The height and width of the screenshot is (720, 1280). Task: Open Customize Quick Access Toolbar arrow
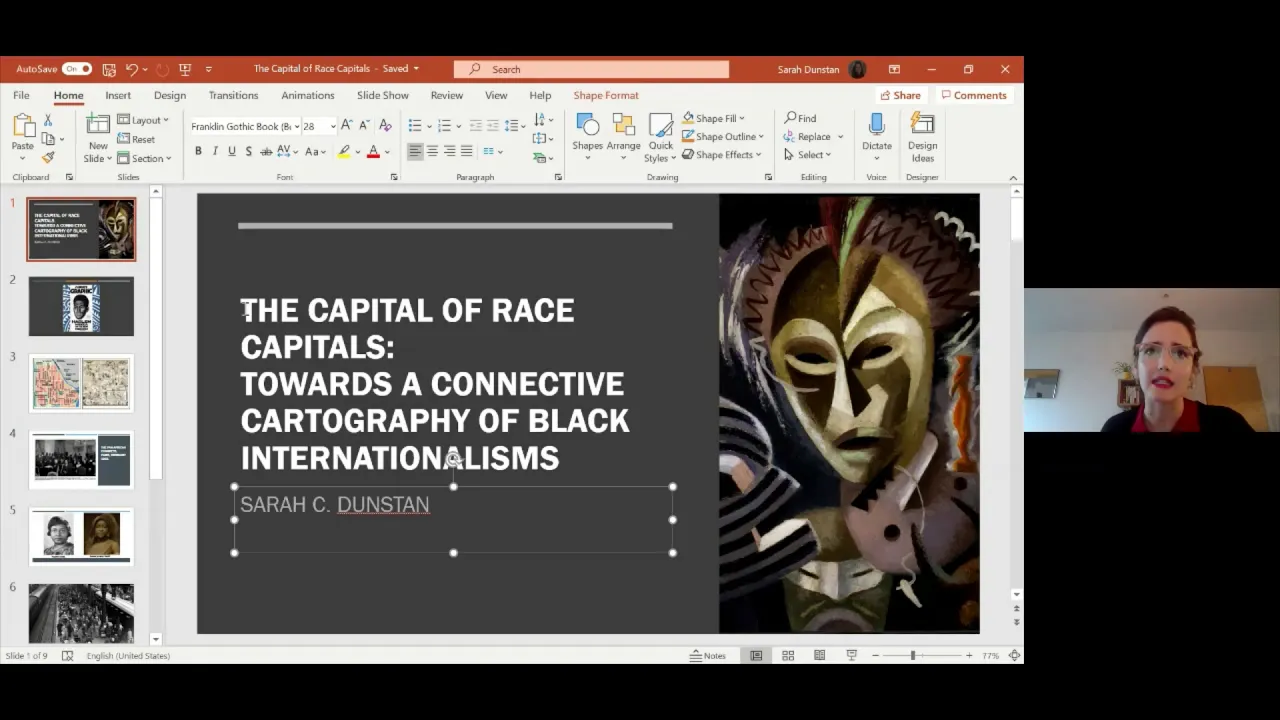click(x=208, y=69)
